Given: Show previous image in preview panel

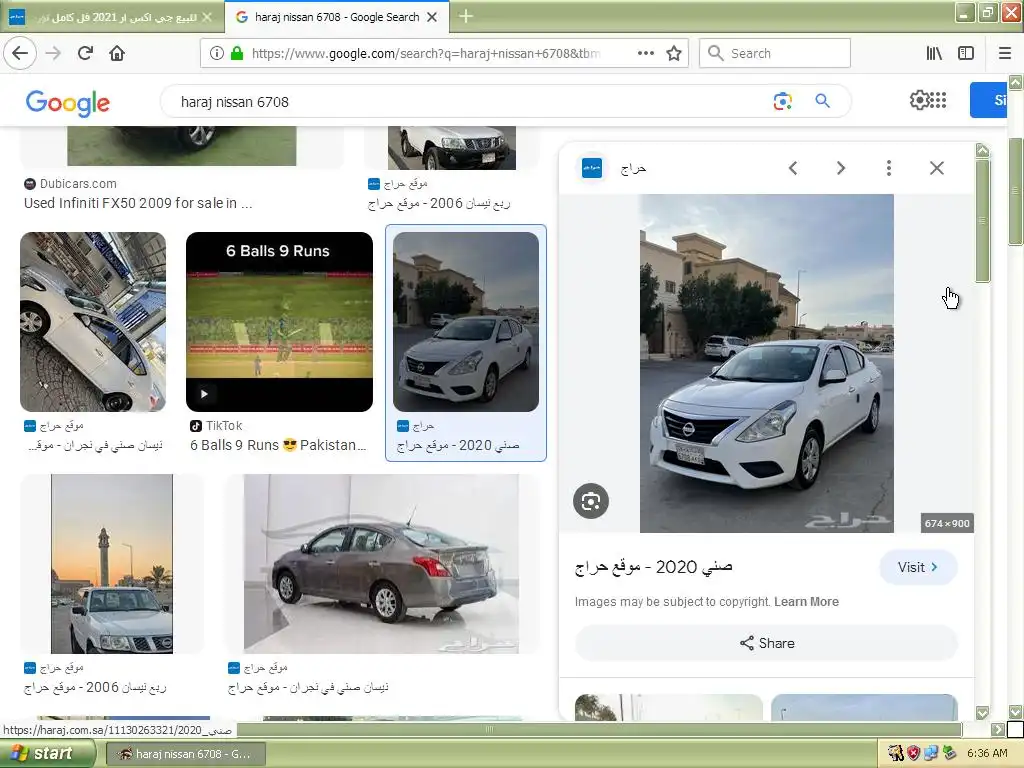Looking at the screenshot, I should point(793,168).
